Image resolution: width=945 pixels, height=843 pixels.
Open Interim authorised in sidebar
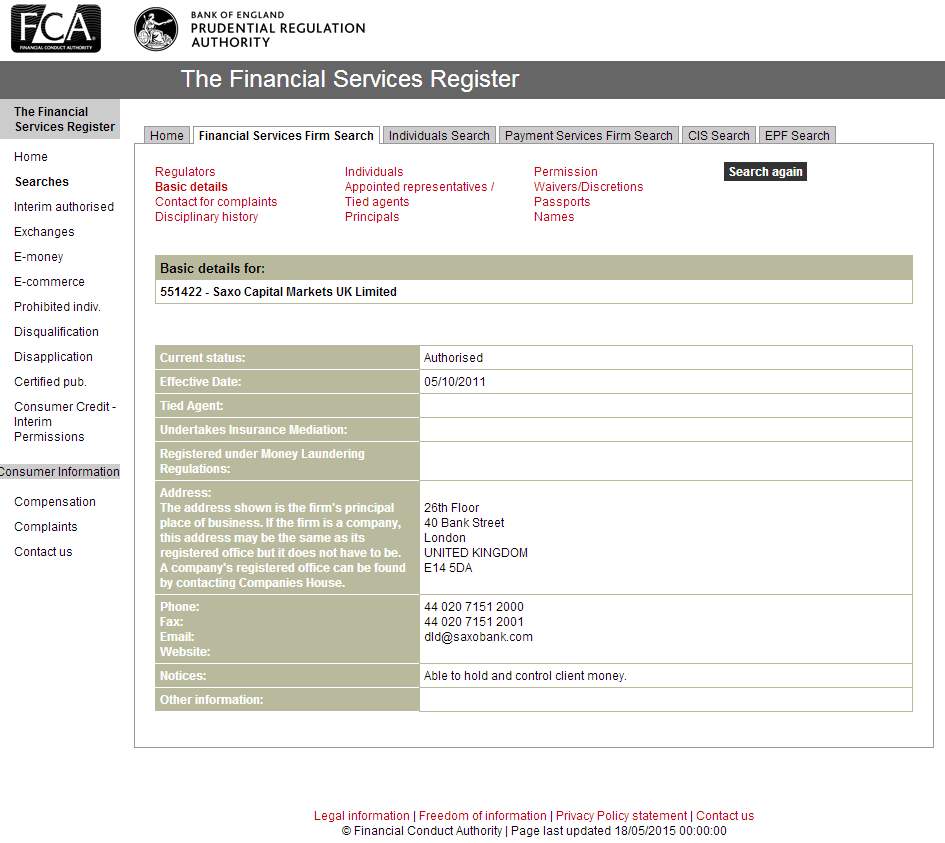64,207
